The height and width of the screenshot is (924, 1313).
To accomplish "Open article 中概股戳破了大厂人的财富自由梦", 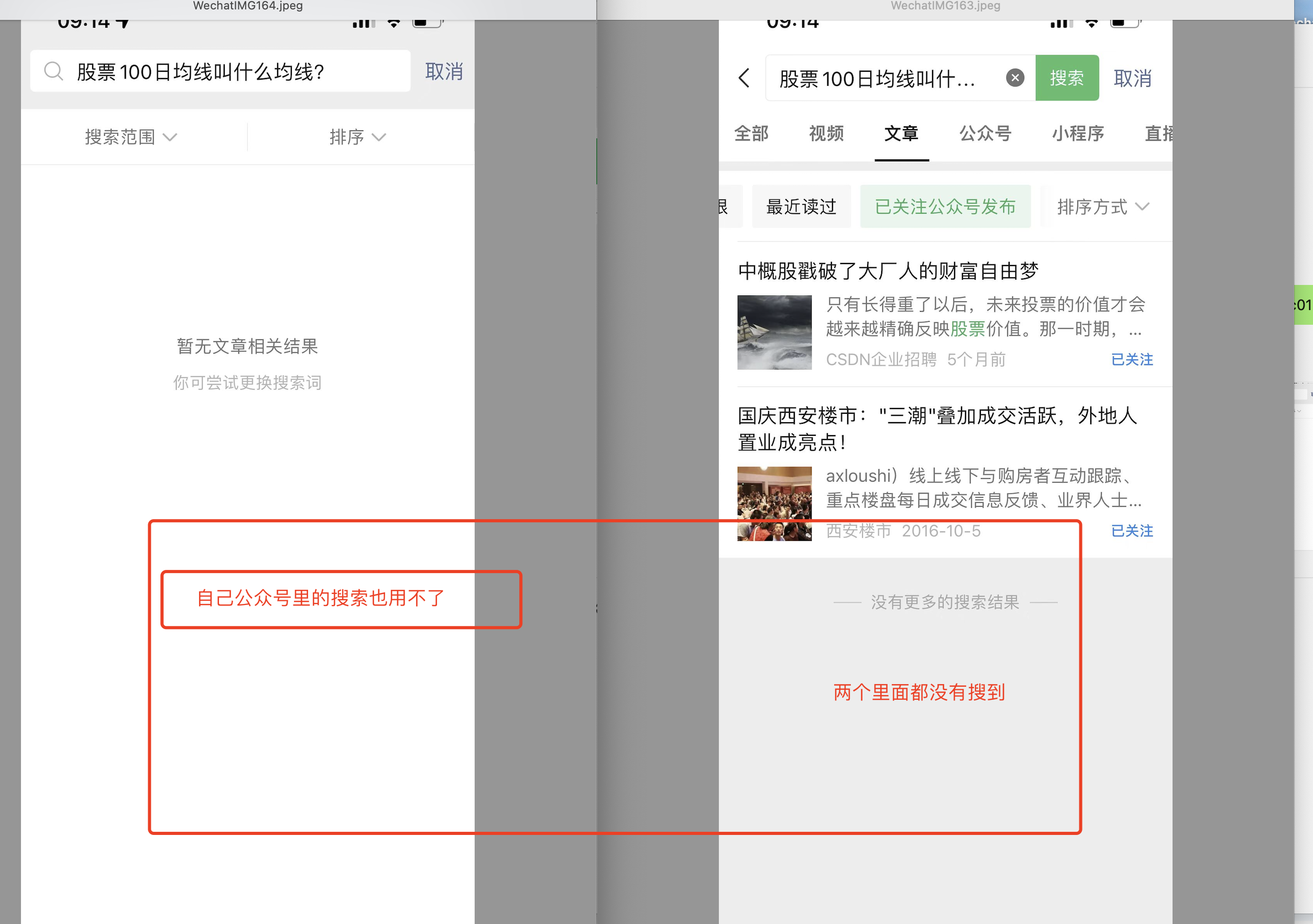I will click(x=888, y=271).
